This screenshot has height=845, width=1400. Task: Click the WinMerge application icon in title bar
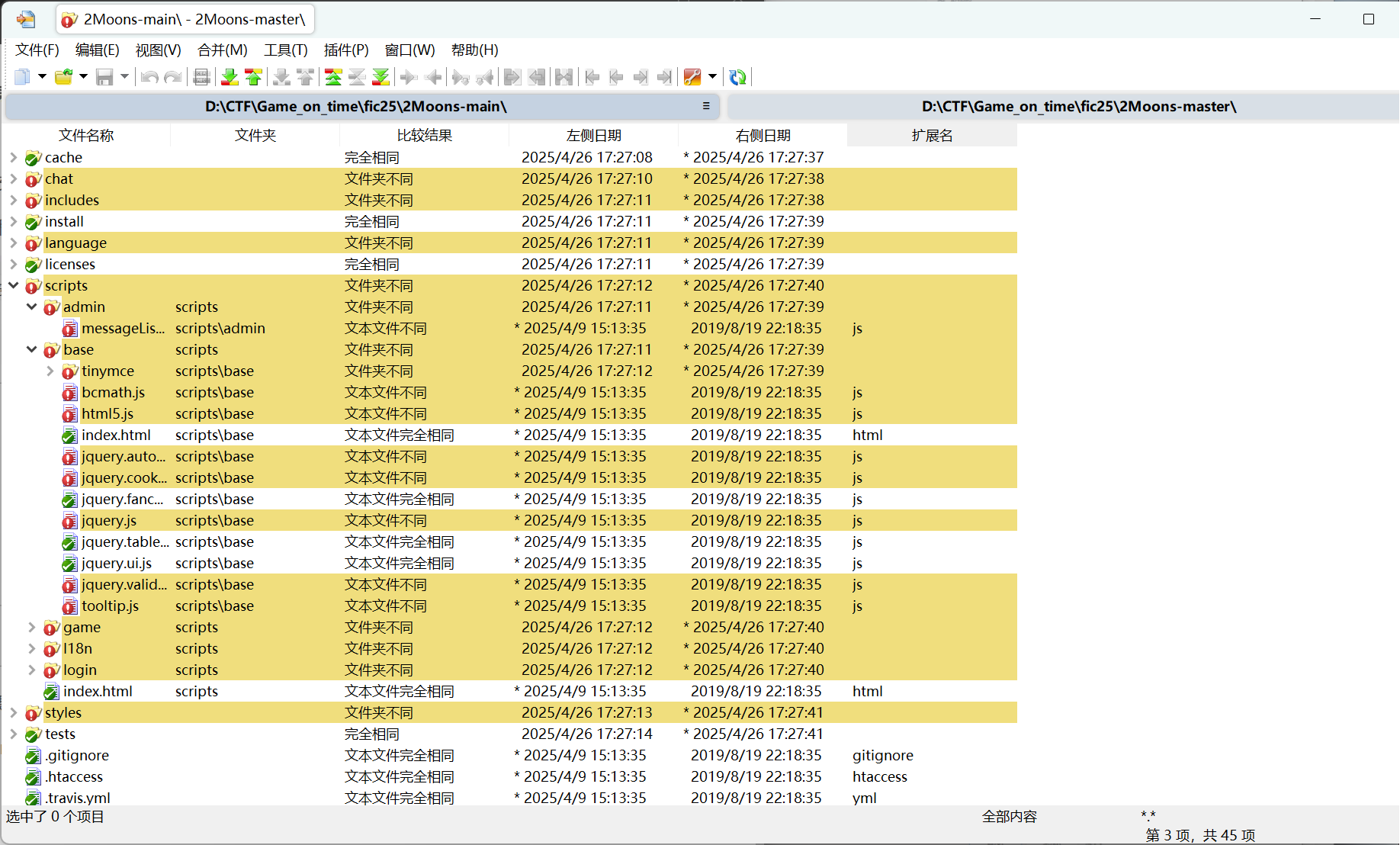[x=26, y=19]
